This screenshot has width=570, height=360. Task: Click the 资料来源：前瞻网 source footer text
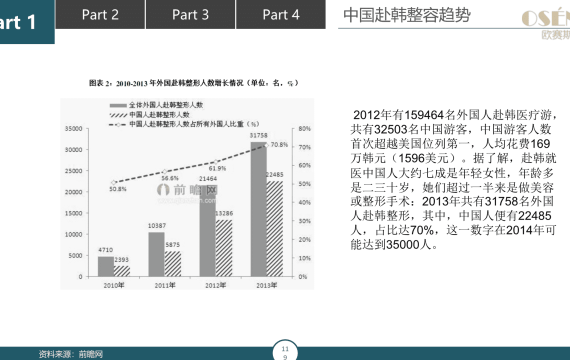coord(71,354)
